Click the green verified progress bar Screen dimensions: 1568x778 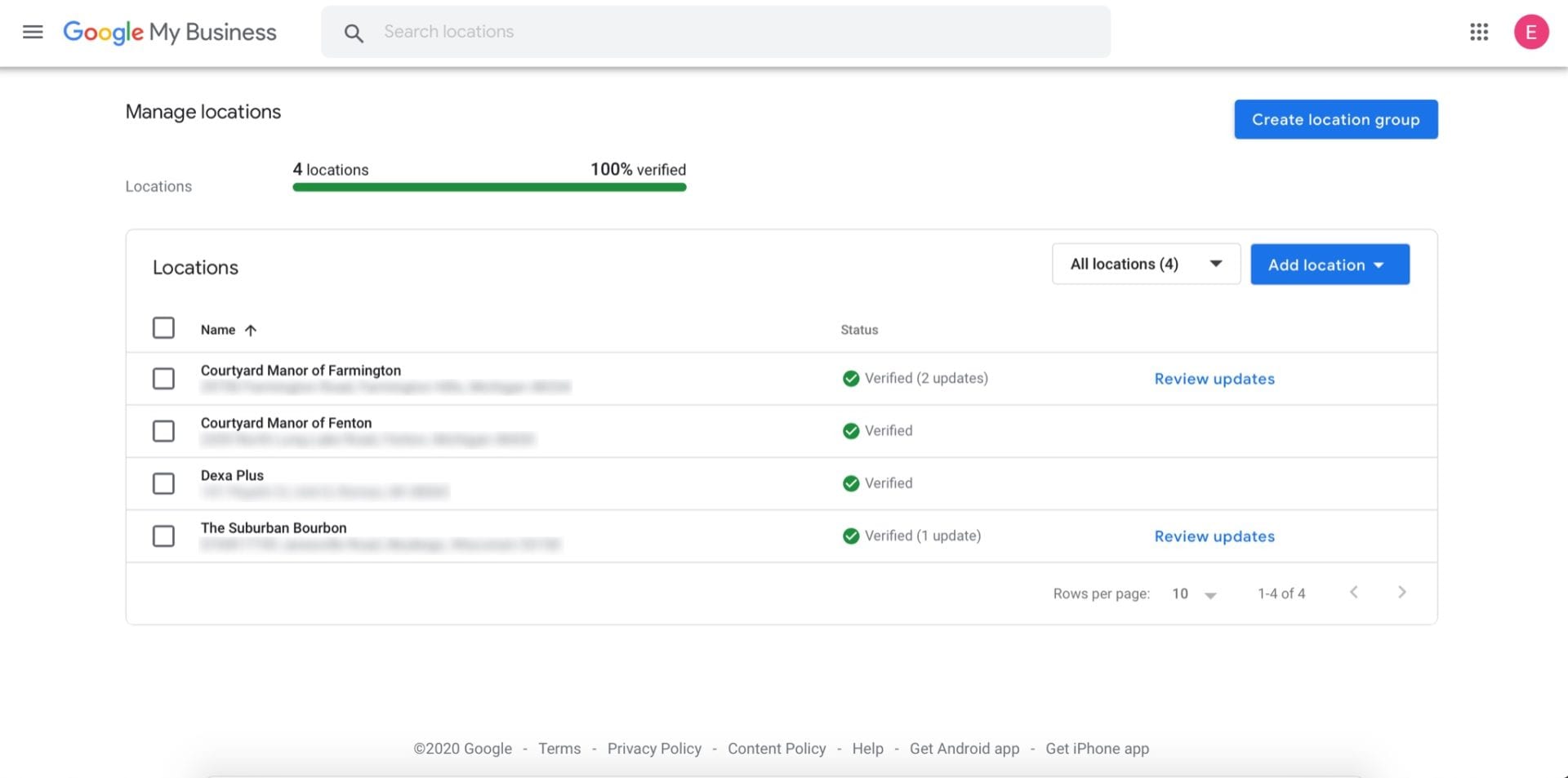point(489,187)
